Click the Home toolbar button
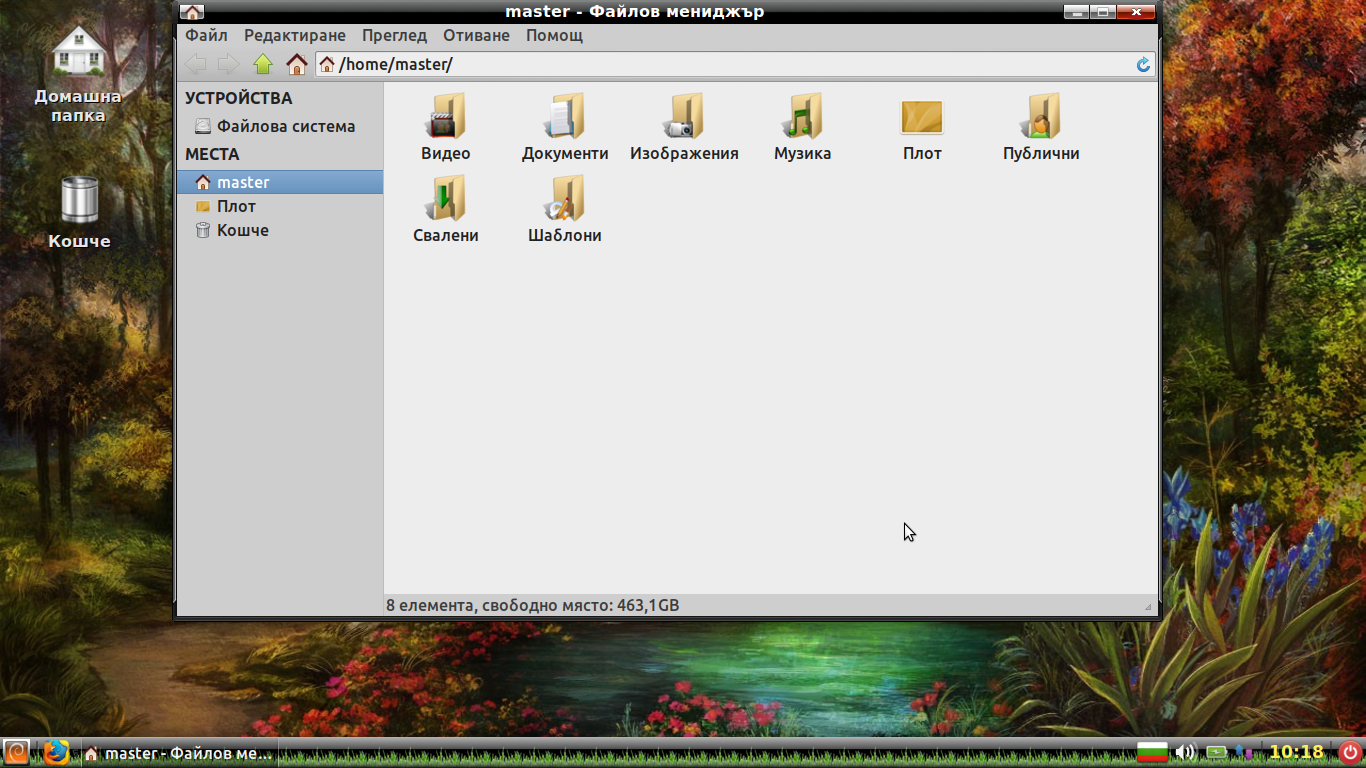1366x768 pixels. coord(296,64)
